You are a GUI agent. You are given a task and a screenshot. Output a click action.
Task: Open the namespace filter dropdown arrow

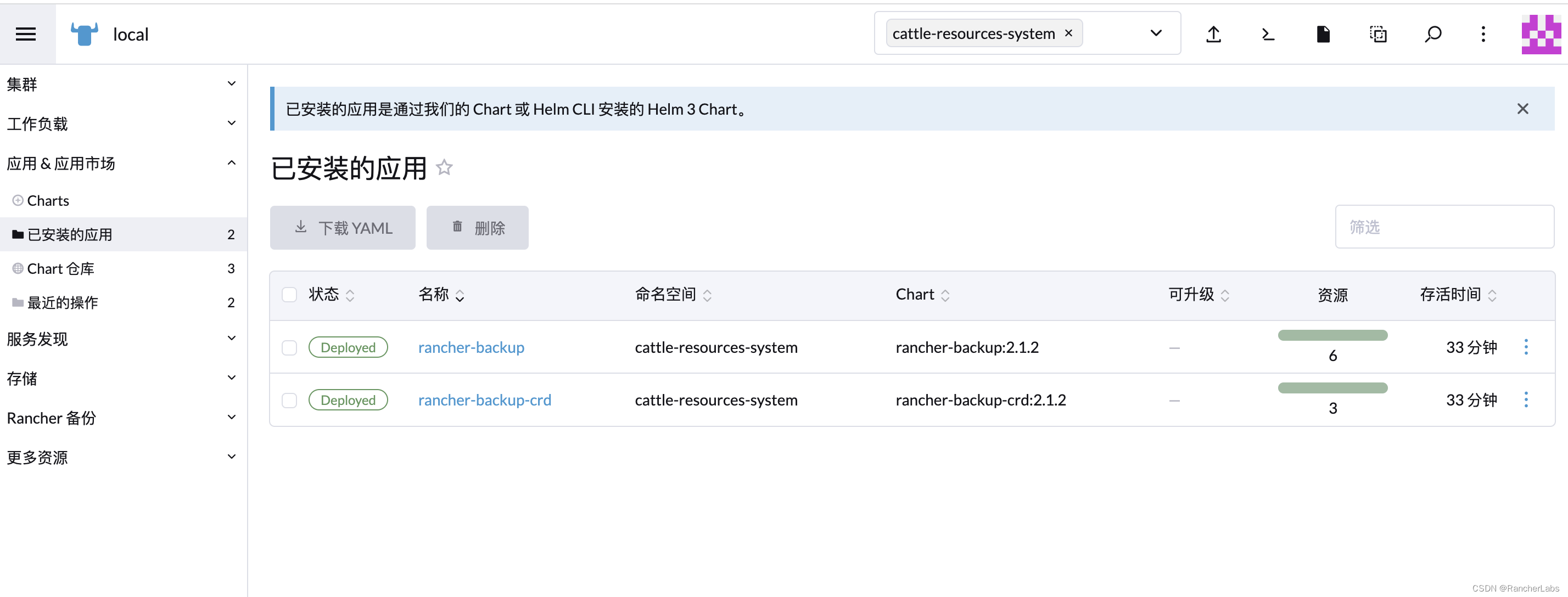pos(1155,33)
